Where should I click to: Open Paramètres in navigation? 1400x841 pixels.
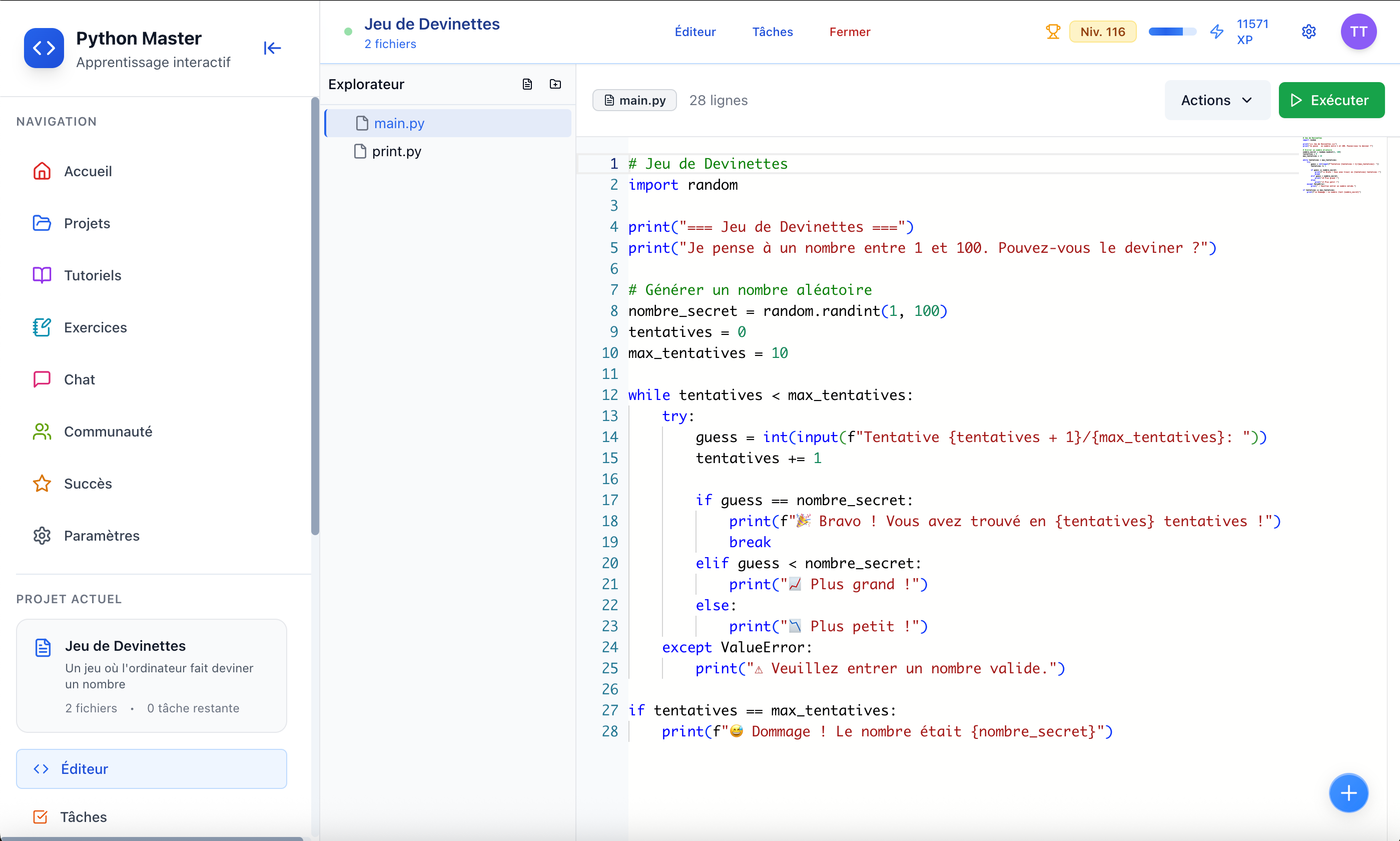(151, 536)
